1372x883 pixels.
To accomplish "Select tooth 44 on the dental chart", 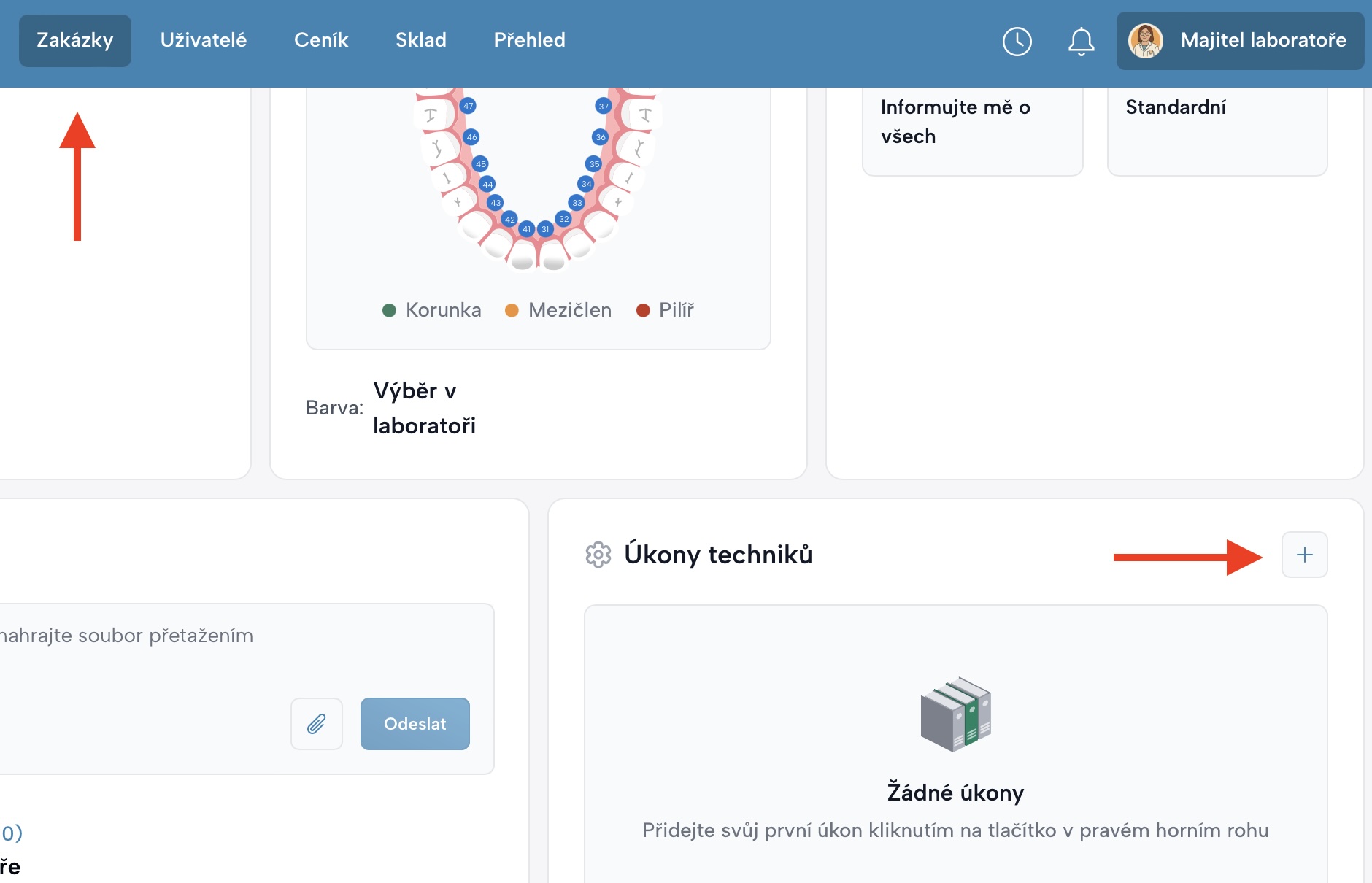I will (487, 185).
